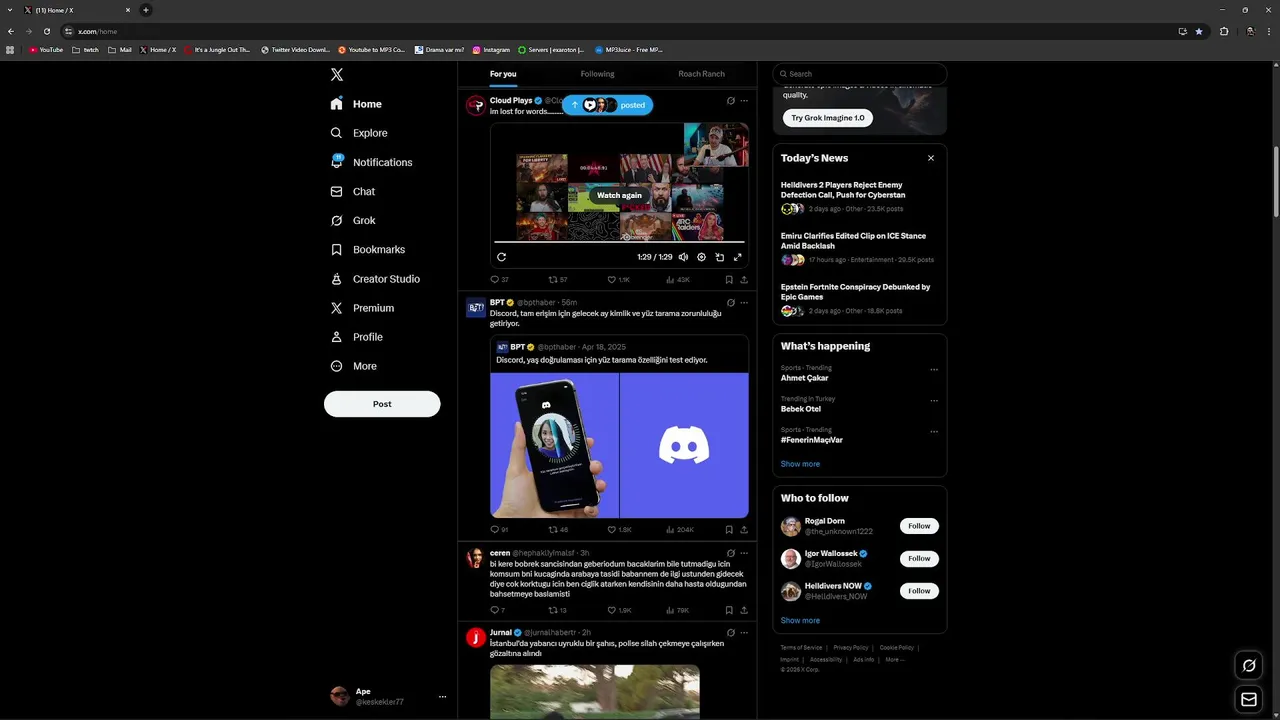Viewport: 1280px width, 720px height.
Task: Open the YouTube bookmark
Action: pyautogui.click(x=46, y=50)
